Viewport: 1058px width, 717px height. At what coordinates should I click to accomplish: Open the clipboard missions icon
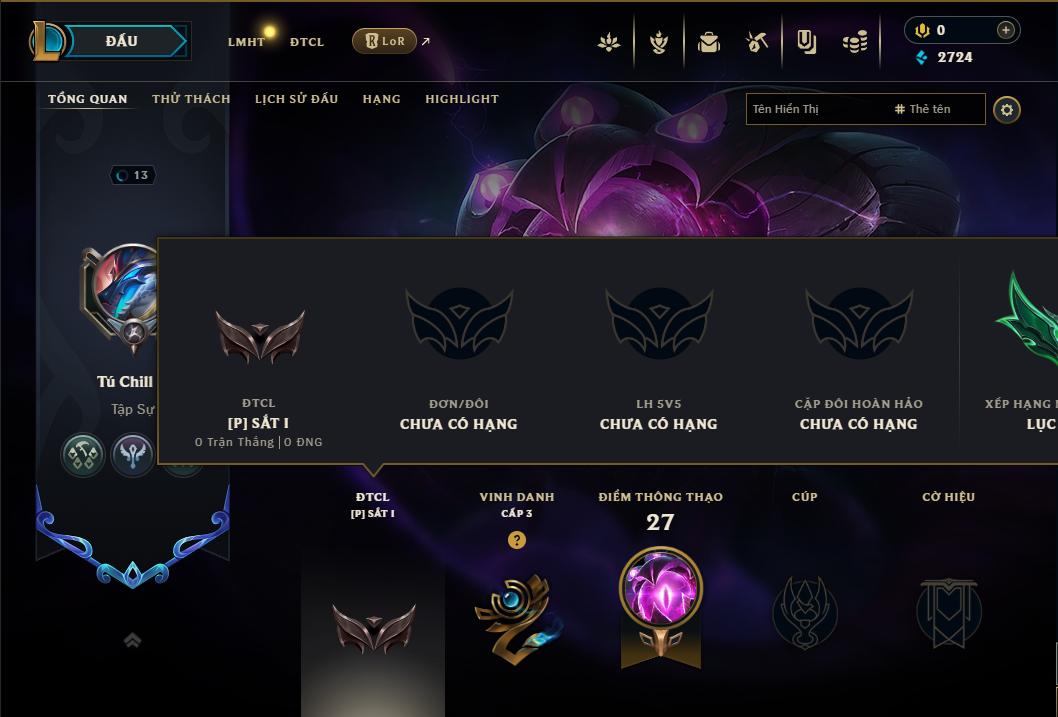[806, 42]
